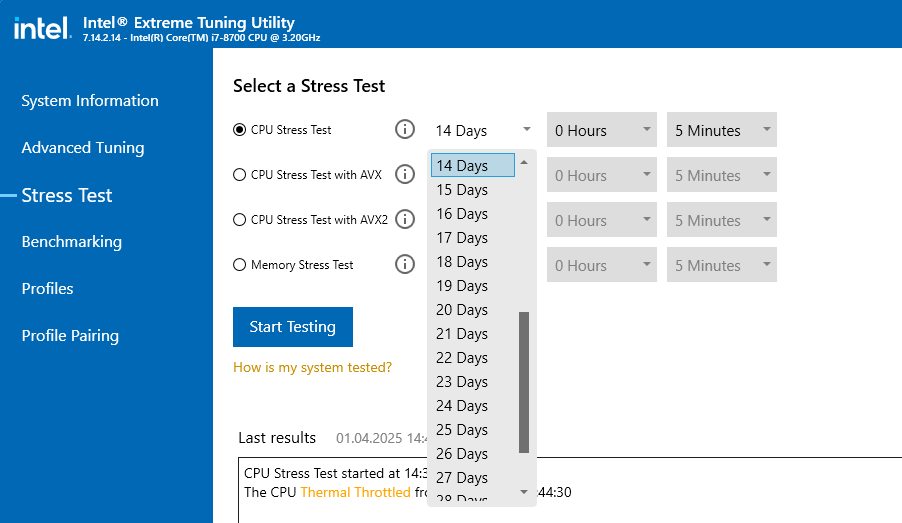Screen dimensions: 902x523
Task: Click the Intel logo
Action: (x=42, y=28)
